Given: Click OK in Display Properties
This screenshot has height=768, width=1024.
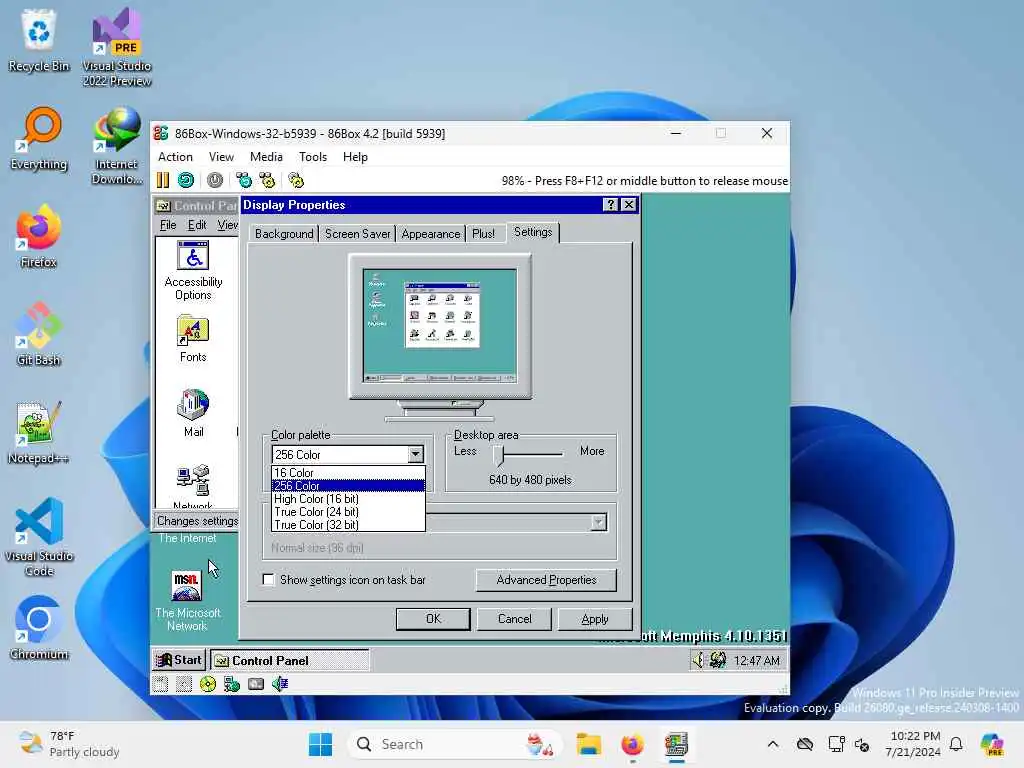Looking at the screenshot, I should coord(433,618).
